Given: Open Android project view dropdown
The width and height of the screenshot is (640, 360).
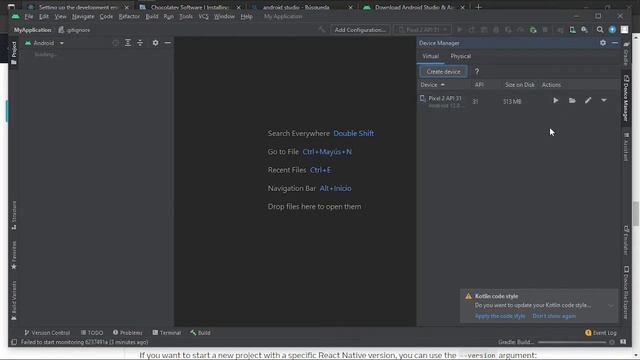Looking at the screenshot, I should coord(44,43).
